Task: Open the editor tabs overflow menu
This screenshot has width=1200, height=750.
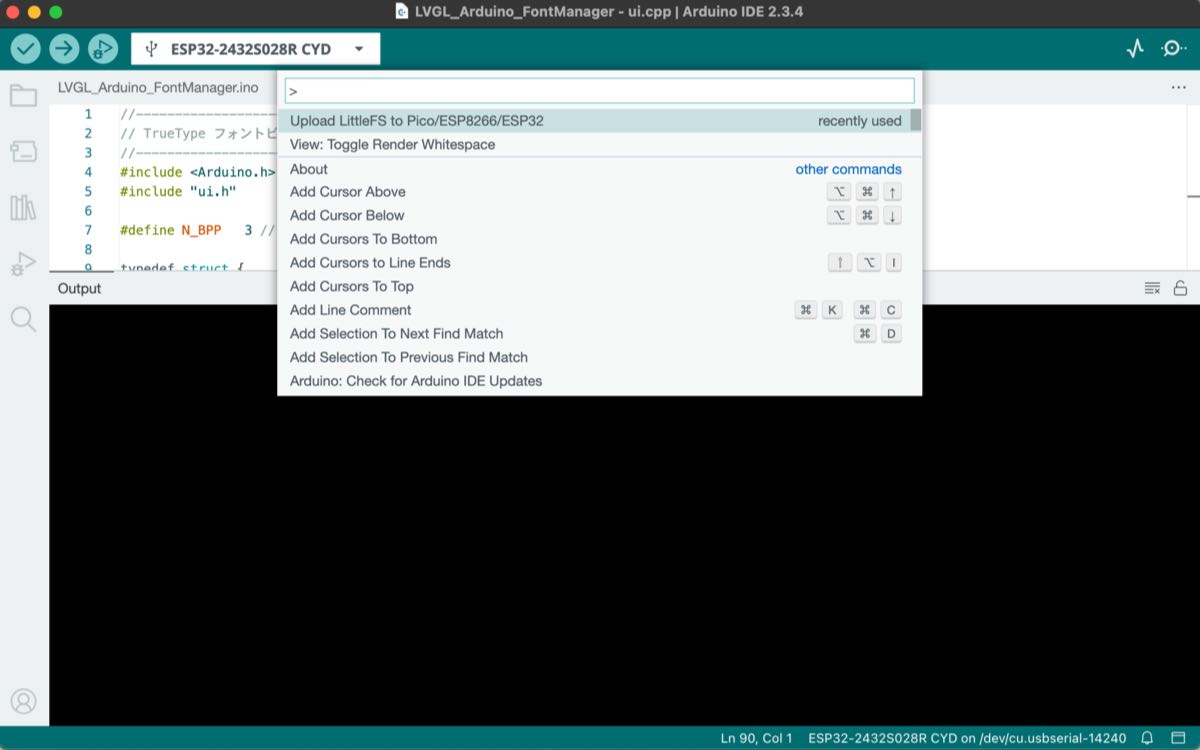Action: pyautogui.click(x=1178, y=88)
